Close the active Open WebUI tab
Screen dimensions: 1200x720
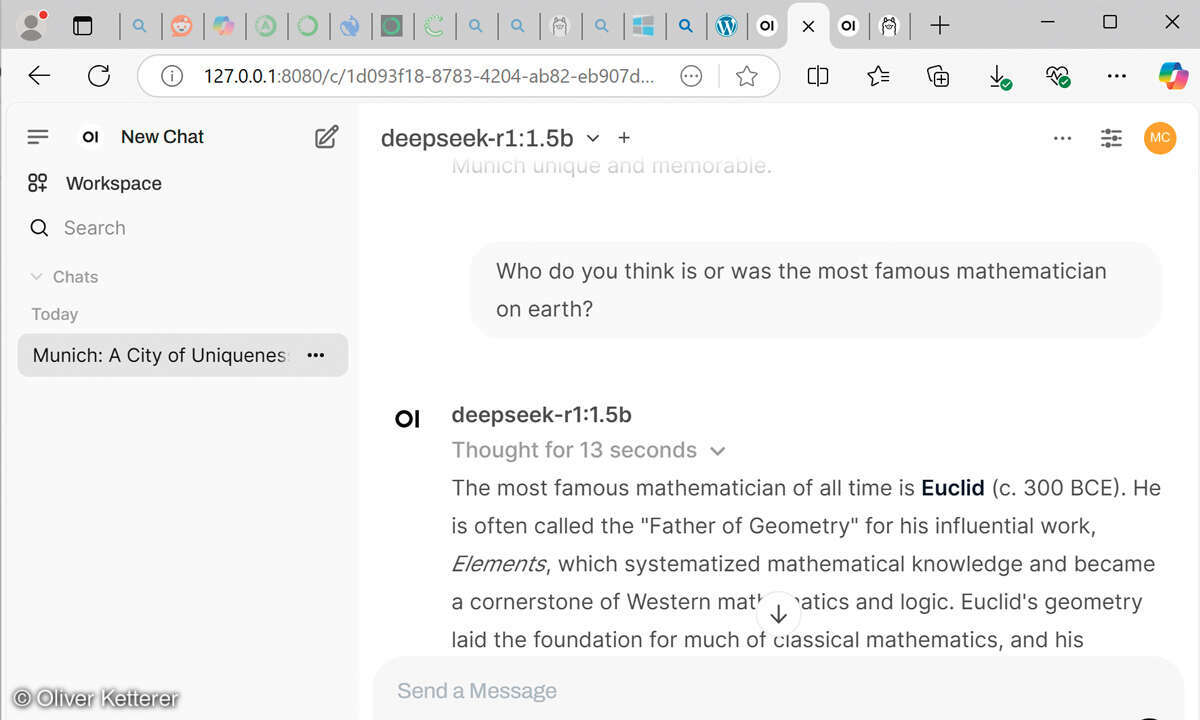tap(808, 27)
